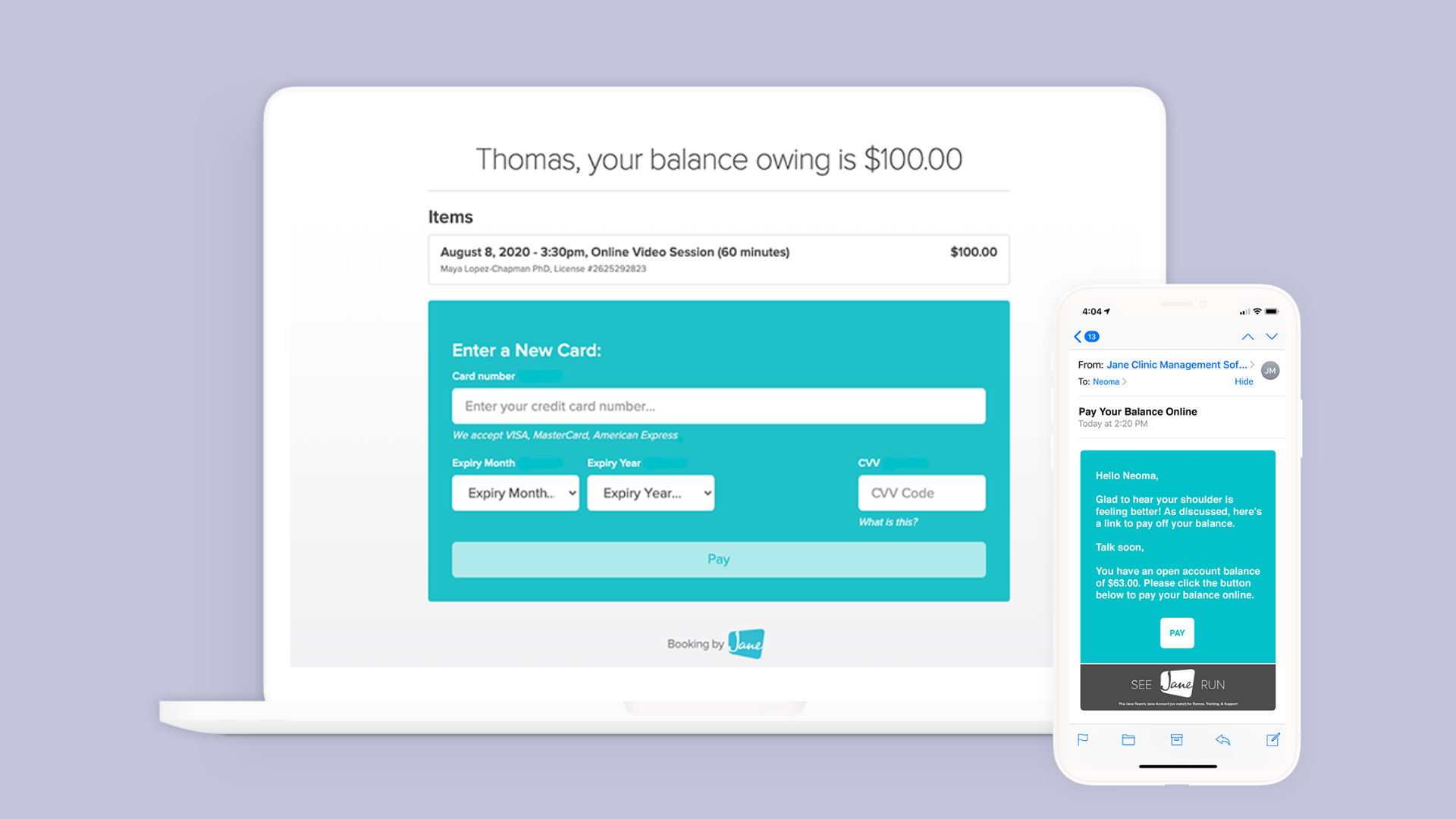
Task: Click card number input field
Action: tap(718, 405)
